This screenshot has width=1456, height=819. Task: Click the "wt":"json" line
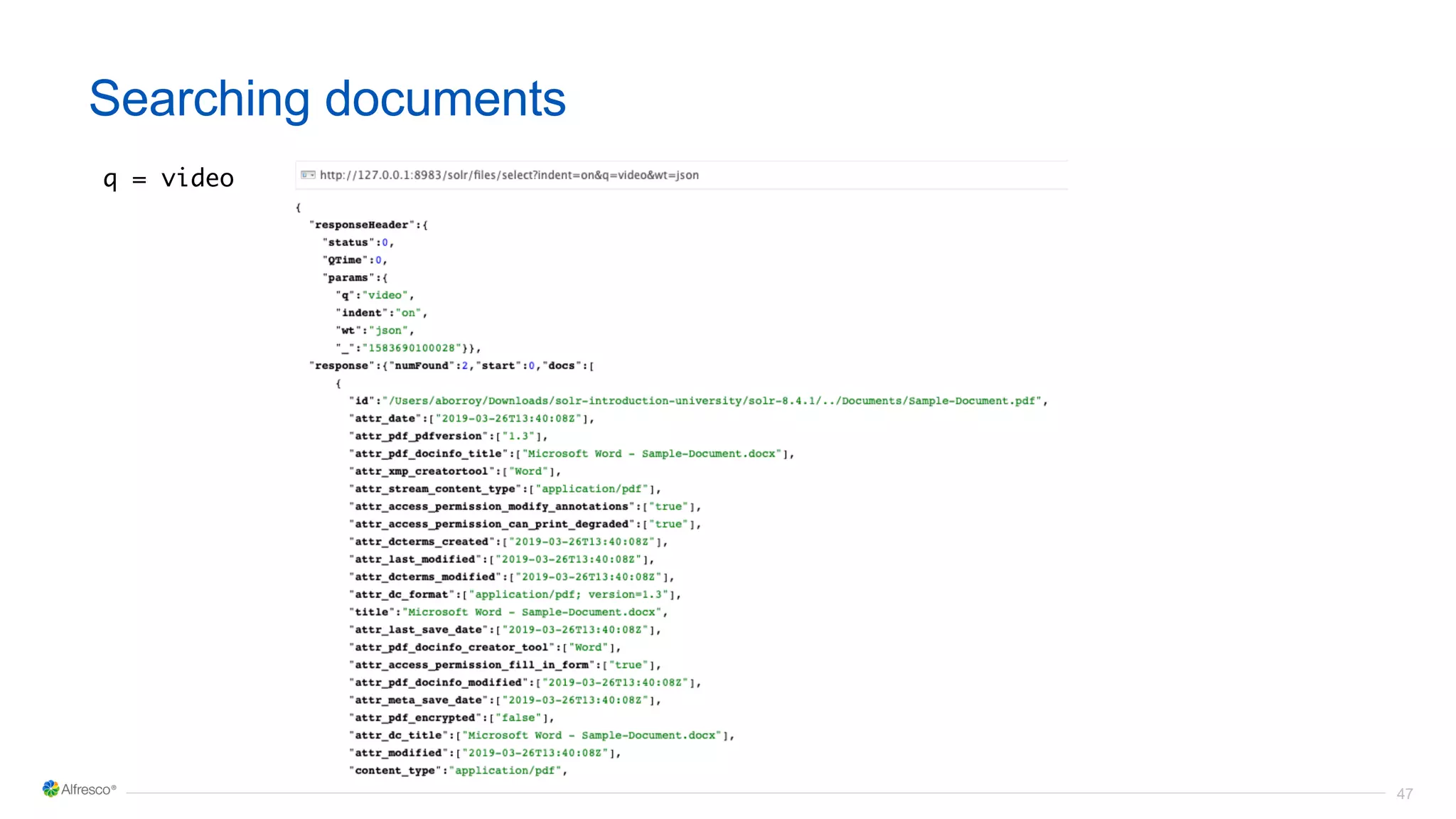pyautogui.click(x=375, y=331)
